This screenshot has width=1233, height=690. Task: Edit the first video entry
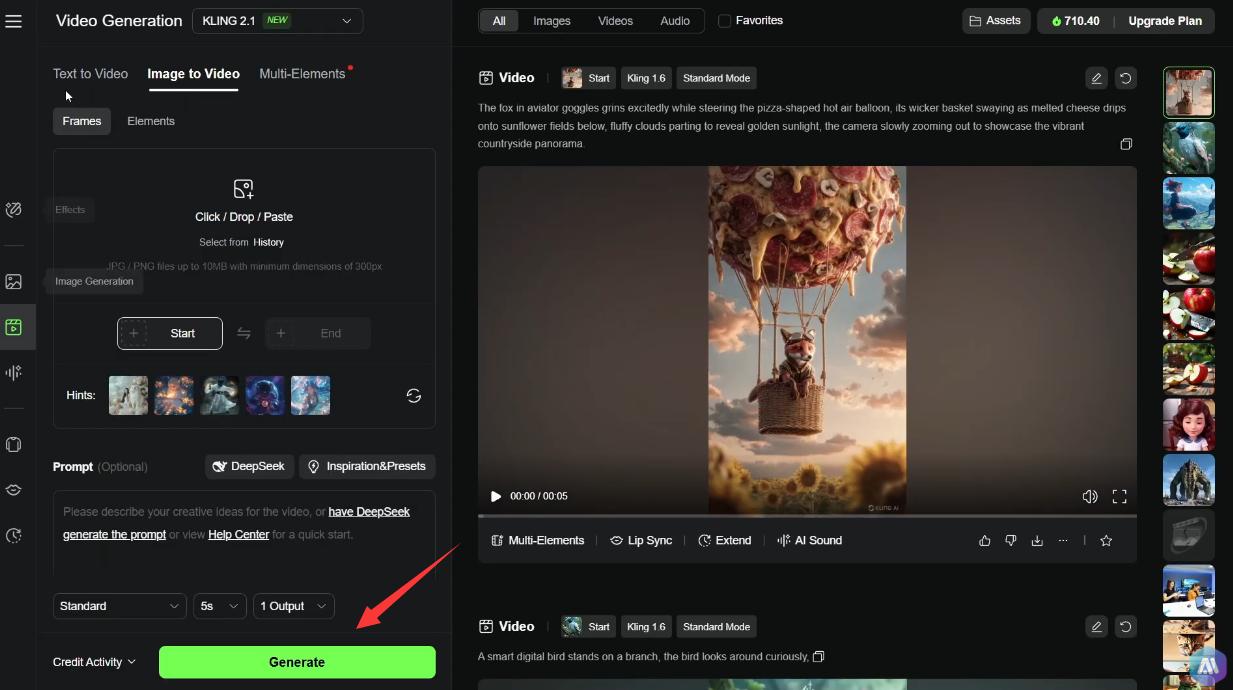(x=1097, y=78)
